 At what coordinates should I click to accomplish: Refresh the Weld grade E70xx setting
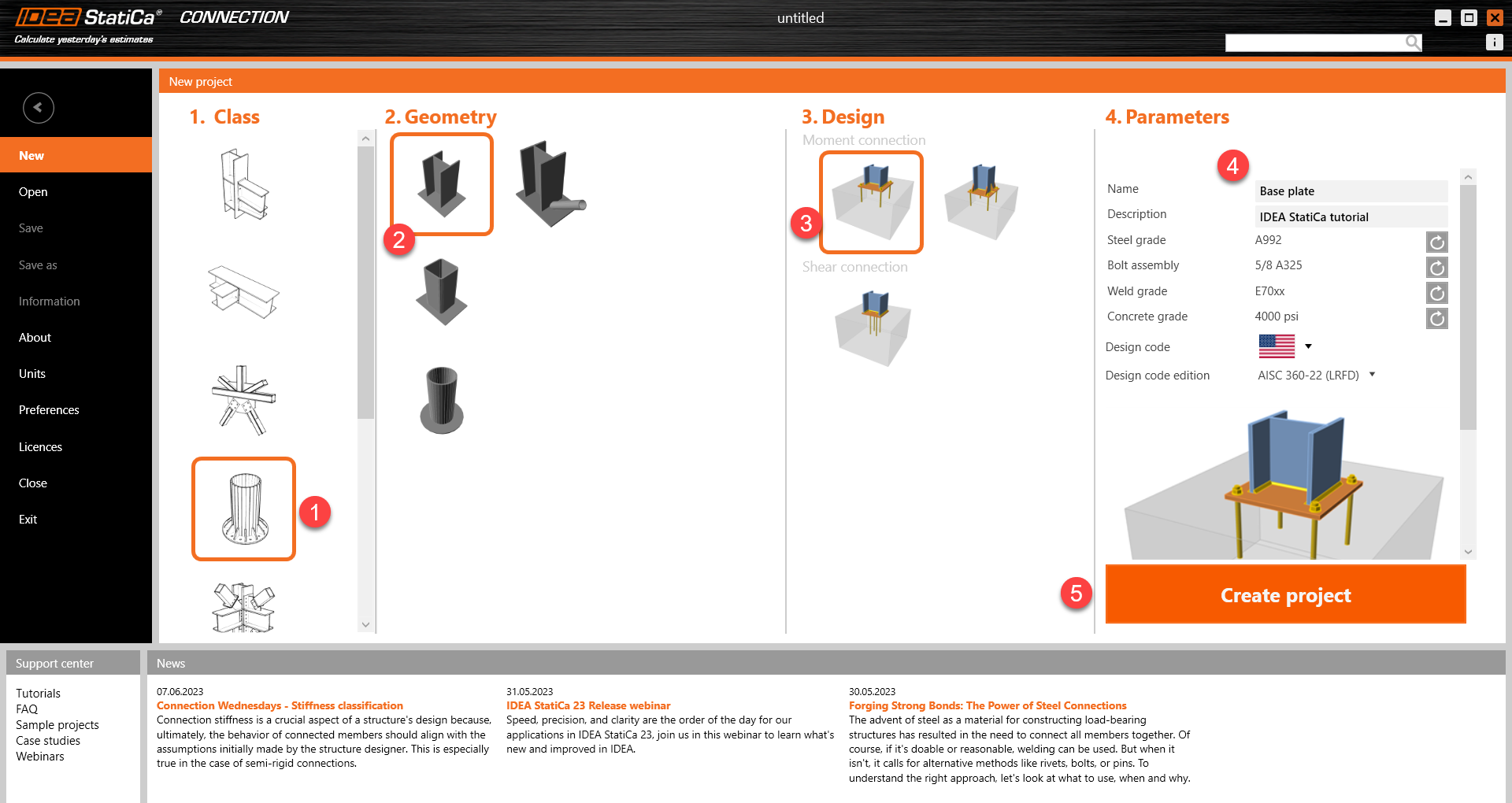click(x=1436, y=293)
